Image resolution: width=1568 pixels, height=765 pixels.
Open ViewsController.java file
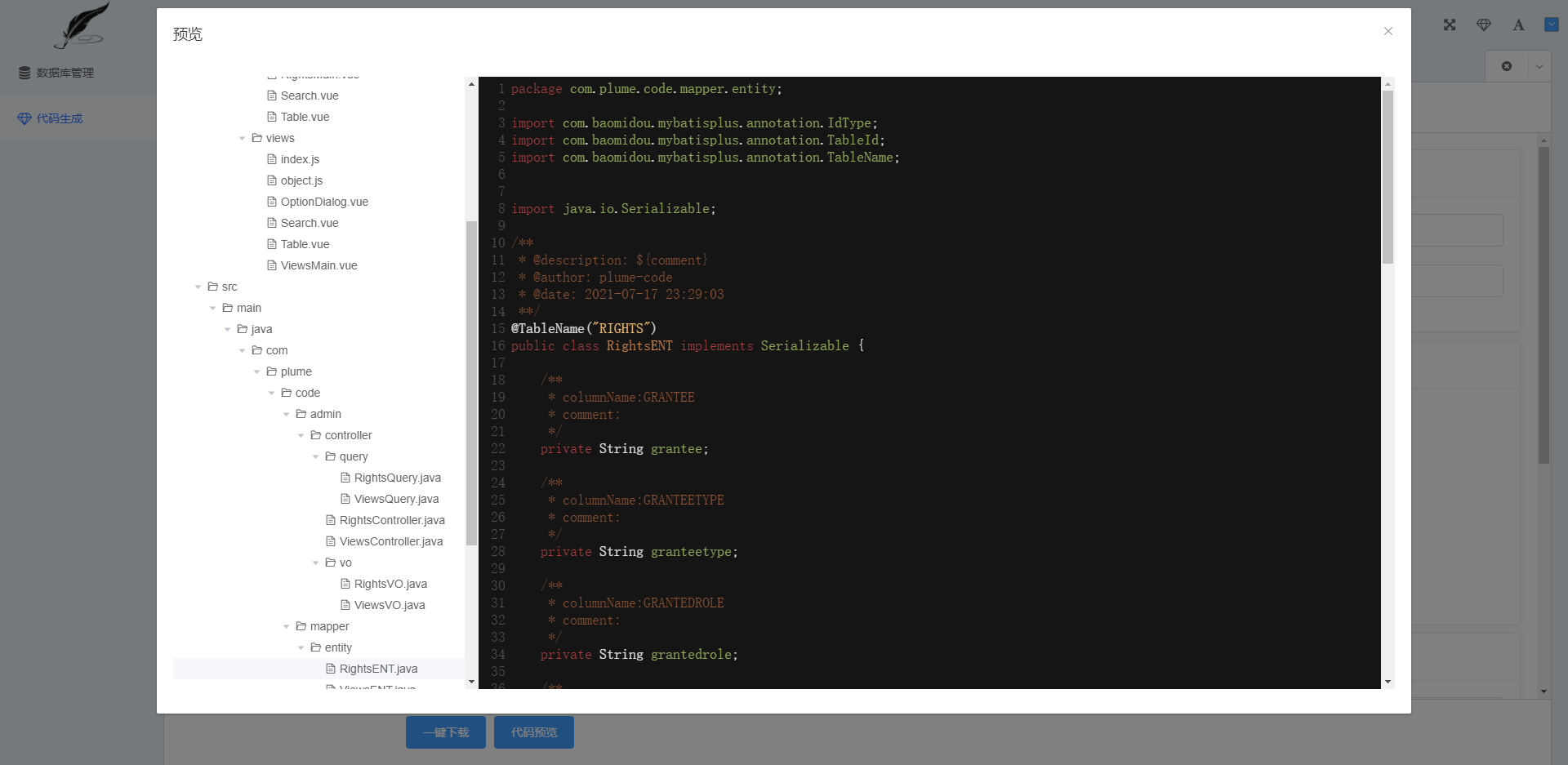tap(391, 541)
